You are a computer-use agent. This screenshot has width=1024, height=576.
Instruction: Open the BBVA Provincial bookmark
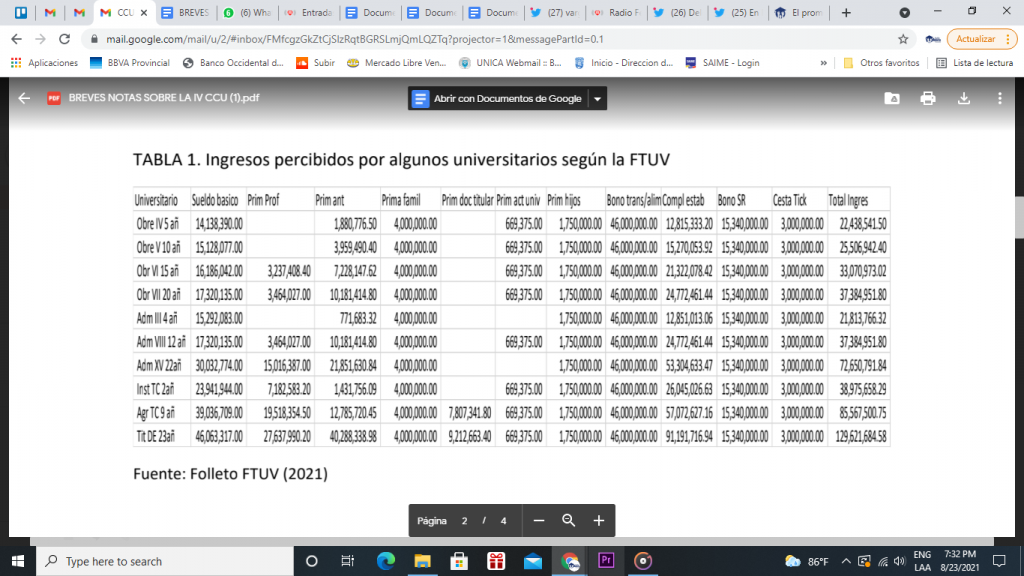click(x=127, y=62)
